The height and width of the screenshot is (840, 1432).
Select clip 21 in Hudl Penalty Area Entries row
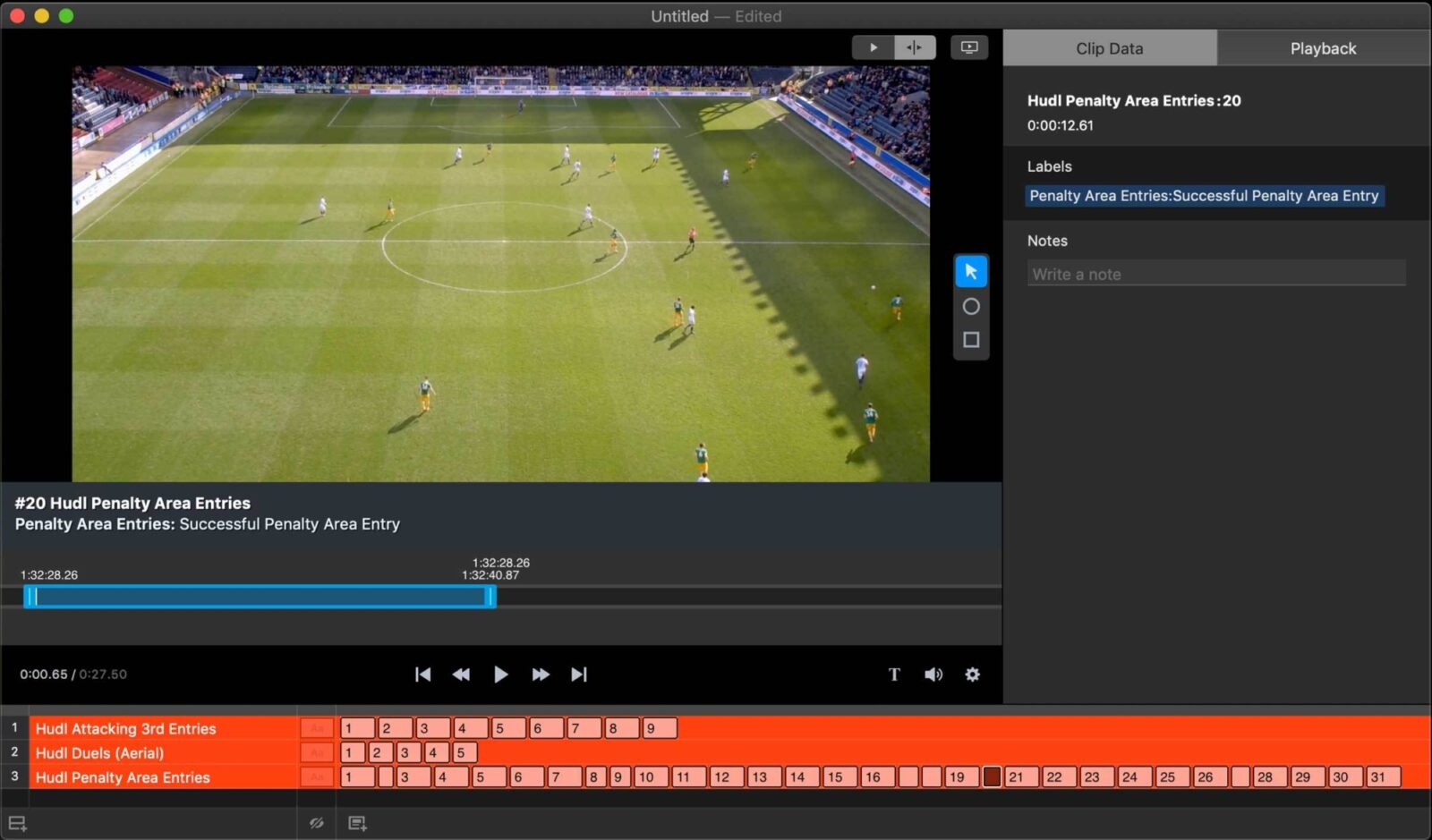coord(1018,777)
